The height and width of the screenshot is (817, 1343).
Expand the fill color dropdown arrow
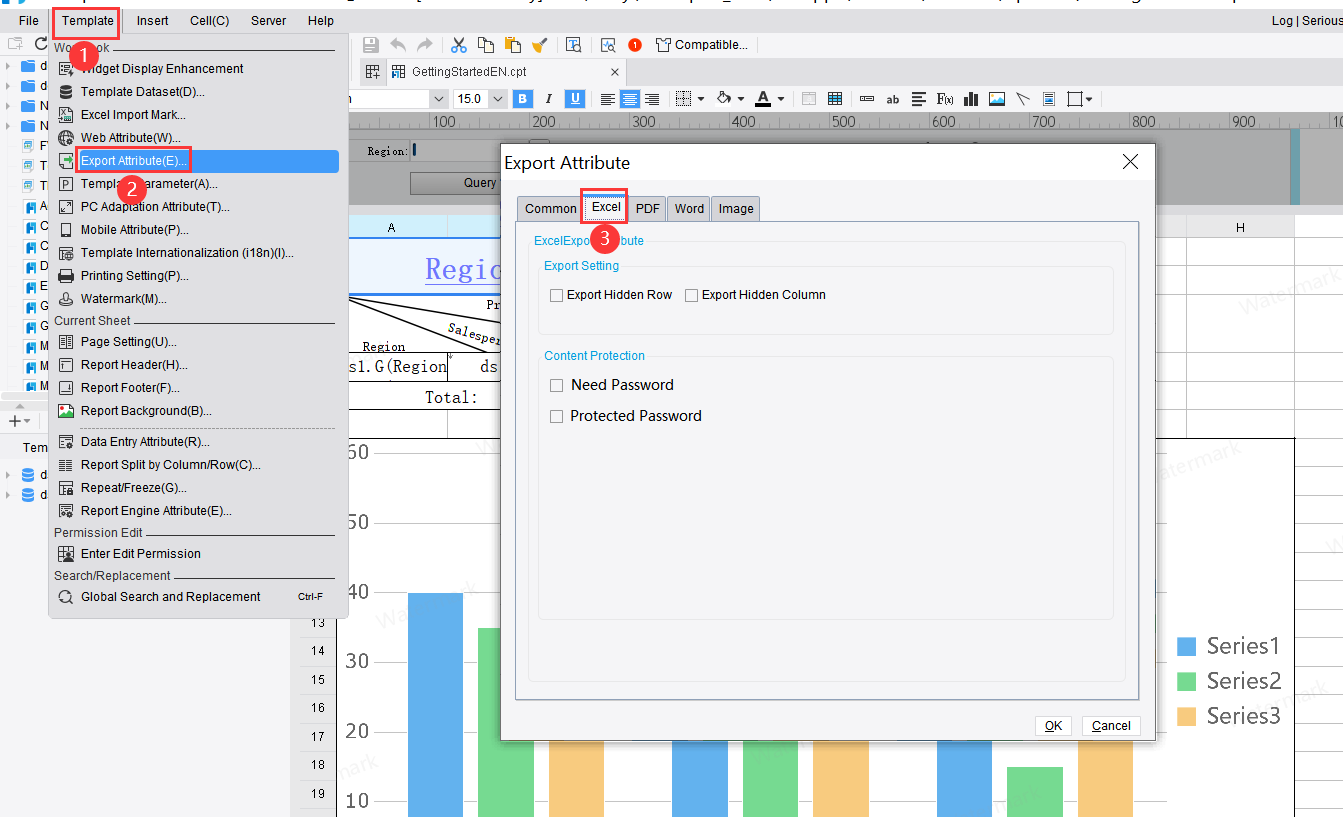742,98
